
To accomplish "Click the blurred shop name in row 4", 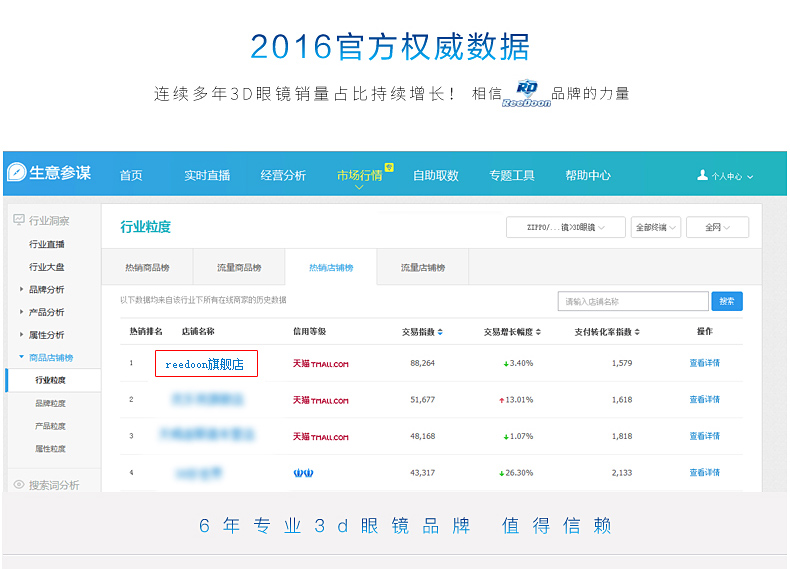I will click(x=199, y=473).
